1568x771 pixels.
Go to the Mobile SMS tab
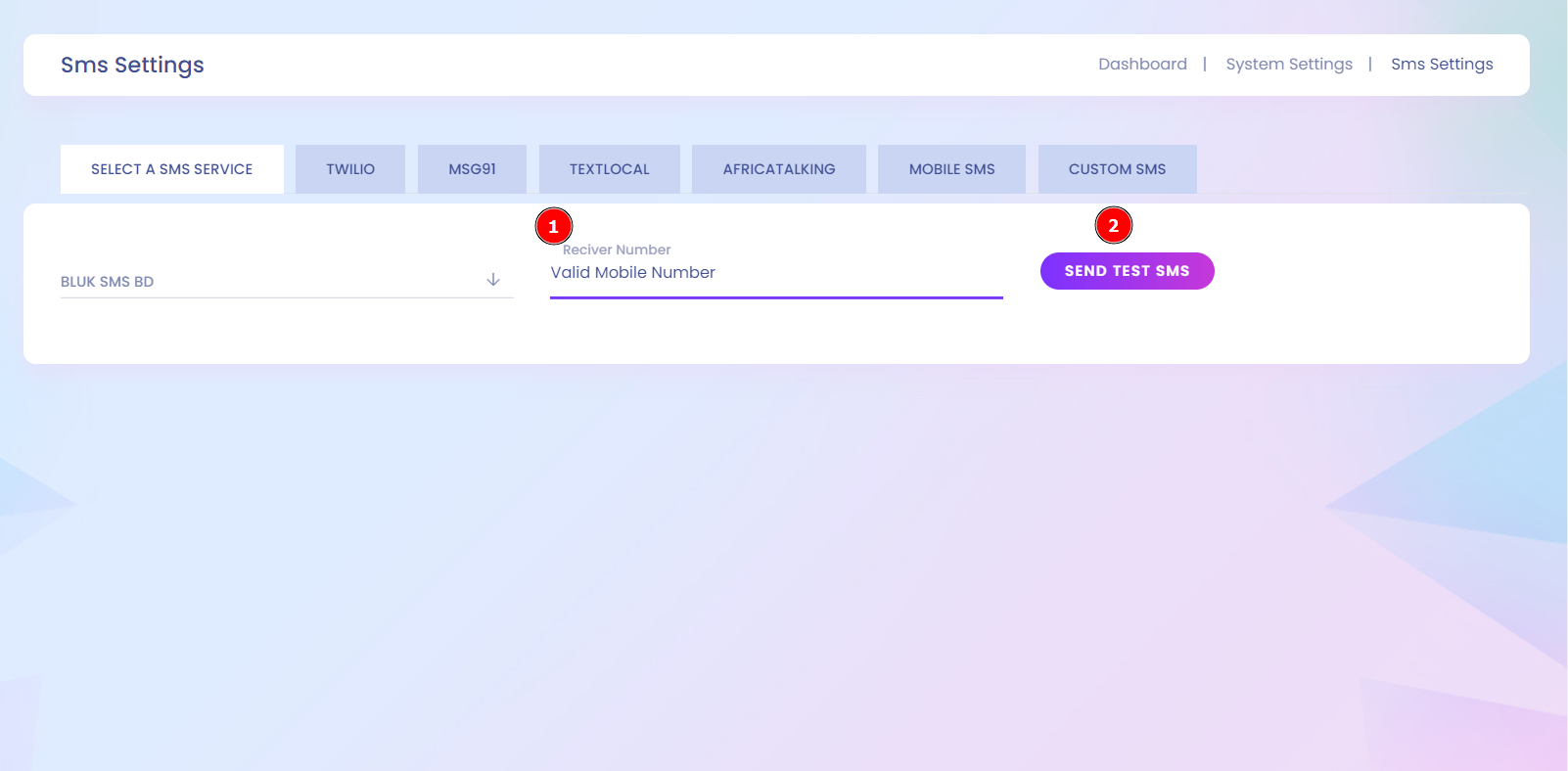tap(951, 169)
